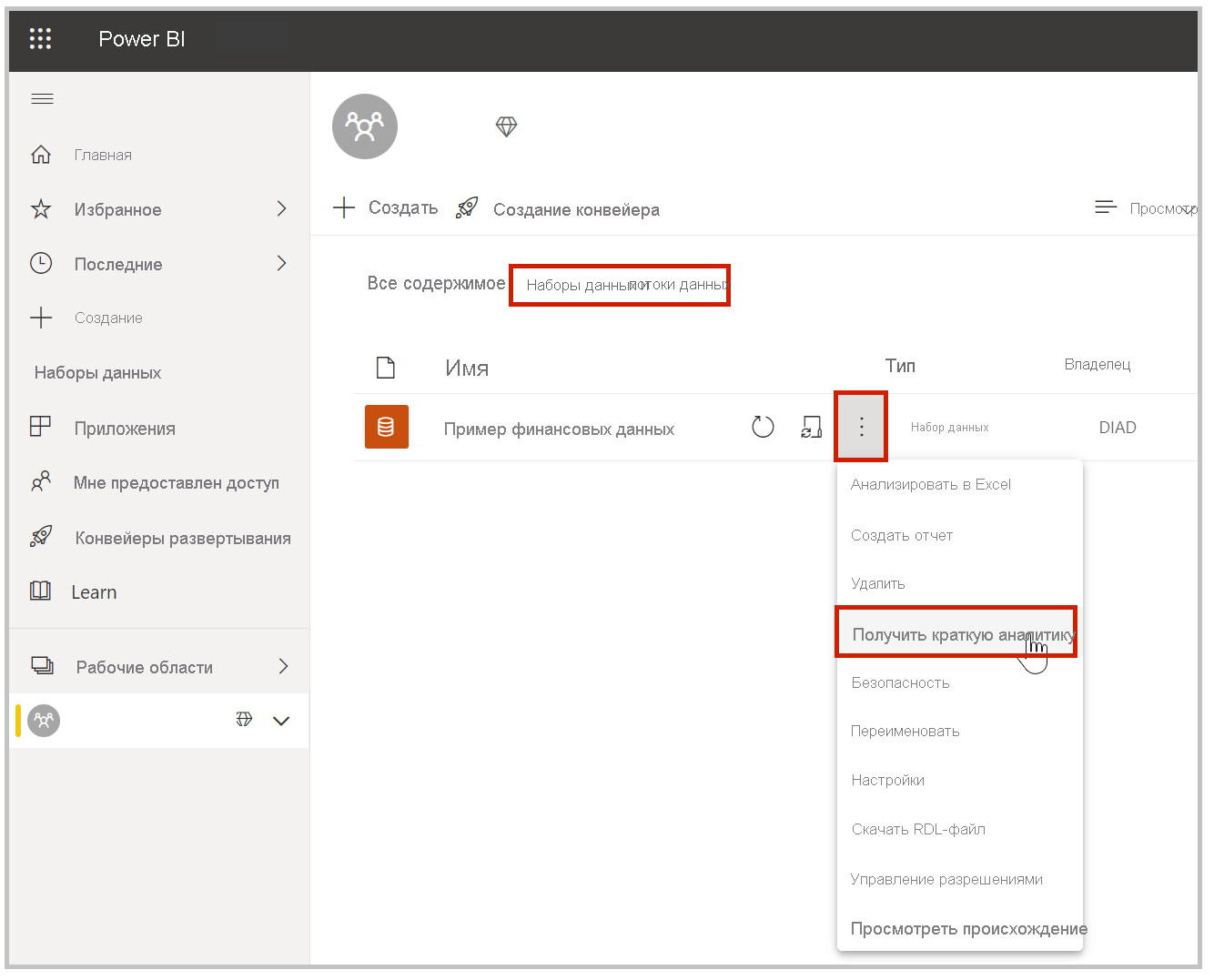Click the Создание plus icon in sidebar
The width and height of the screenshot is (1214, 980).
click(41, 318)
